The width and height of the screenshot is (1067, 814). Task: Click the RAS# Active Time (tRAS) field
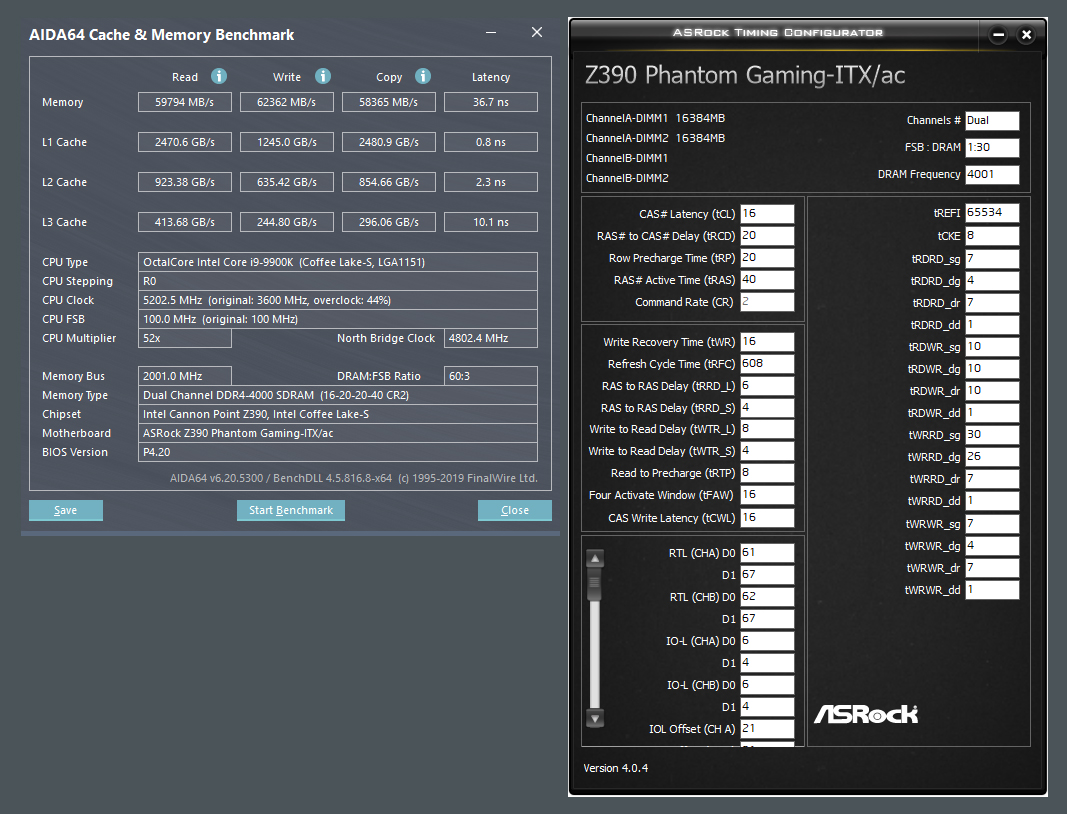pyautogui.click(x=767, y=280)
